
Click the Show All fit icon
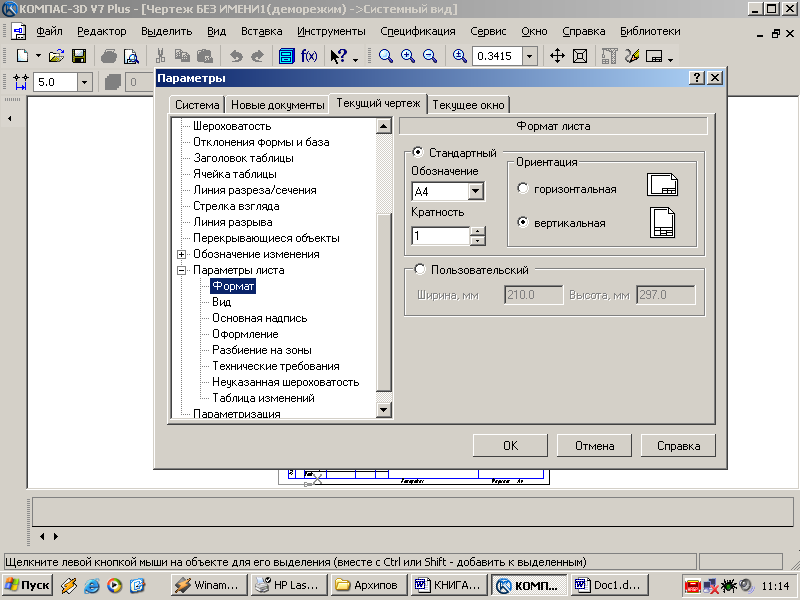580,56
